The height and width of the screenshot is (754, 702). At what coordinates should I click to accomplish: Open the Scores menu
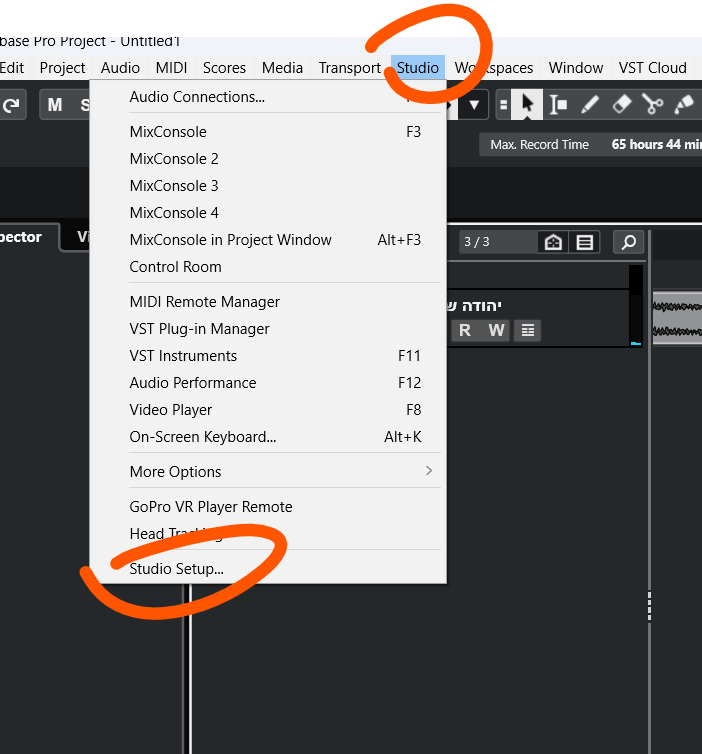[224, 68]
